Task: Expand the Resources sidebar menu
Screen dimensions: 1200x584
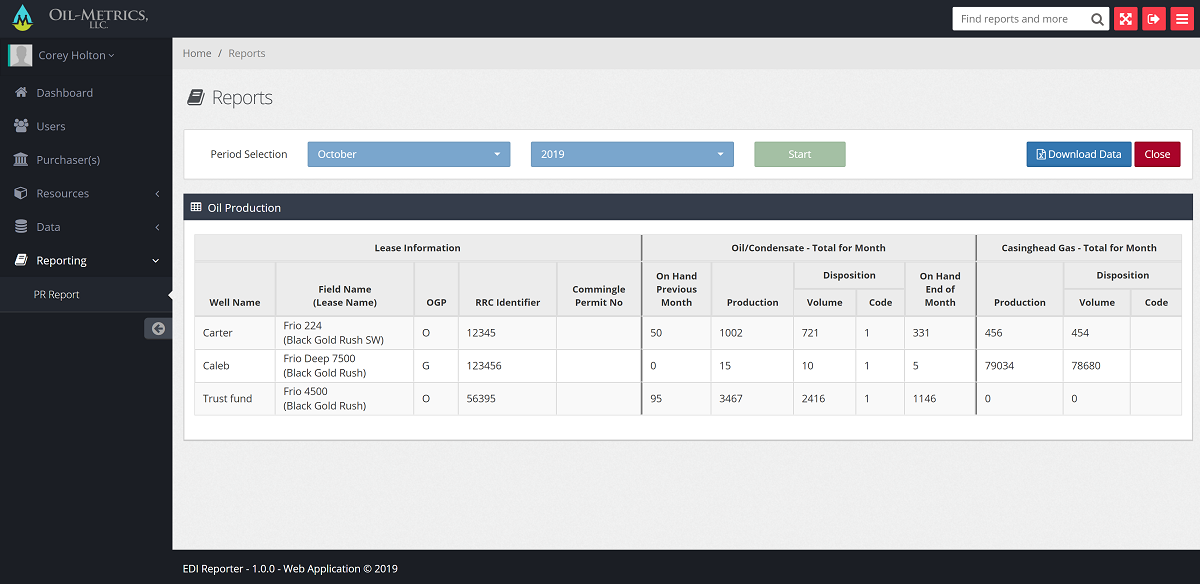Action: (x=86, y=193)
